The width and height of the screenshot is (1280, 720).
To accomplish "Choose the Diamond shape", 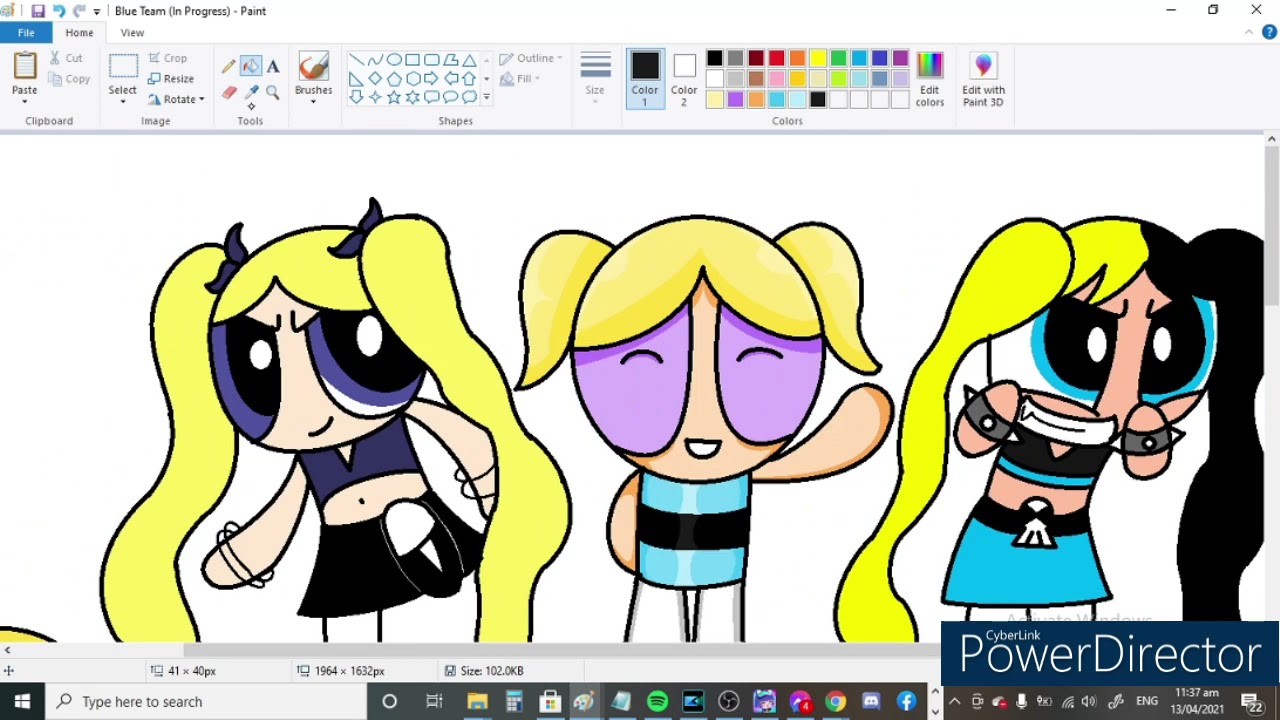I will click(375, 79).
